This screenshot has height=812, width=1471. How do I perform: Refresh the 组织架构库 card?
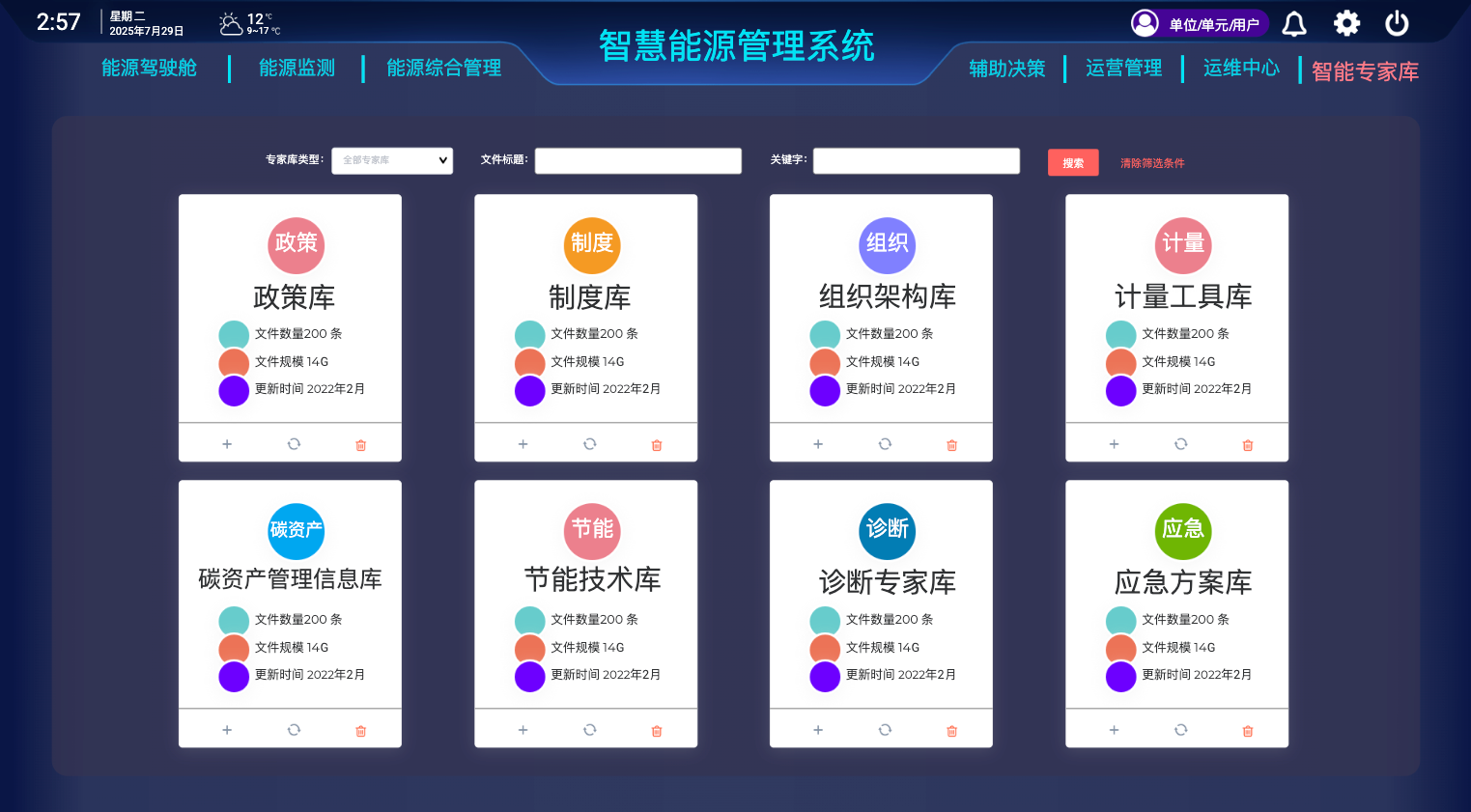pos(885,444)
